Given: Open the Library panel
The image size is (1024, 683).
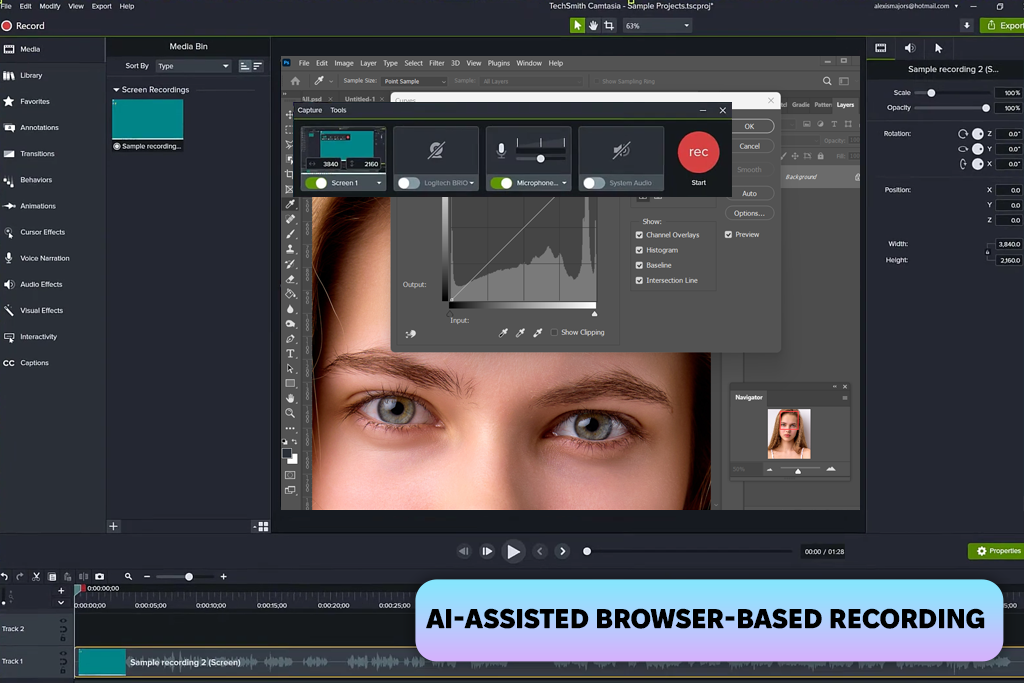Looking at the screenshot, I should 24,75.
